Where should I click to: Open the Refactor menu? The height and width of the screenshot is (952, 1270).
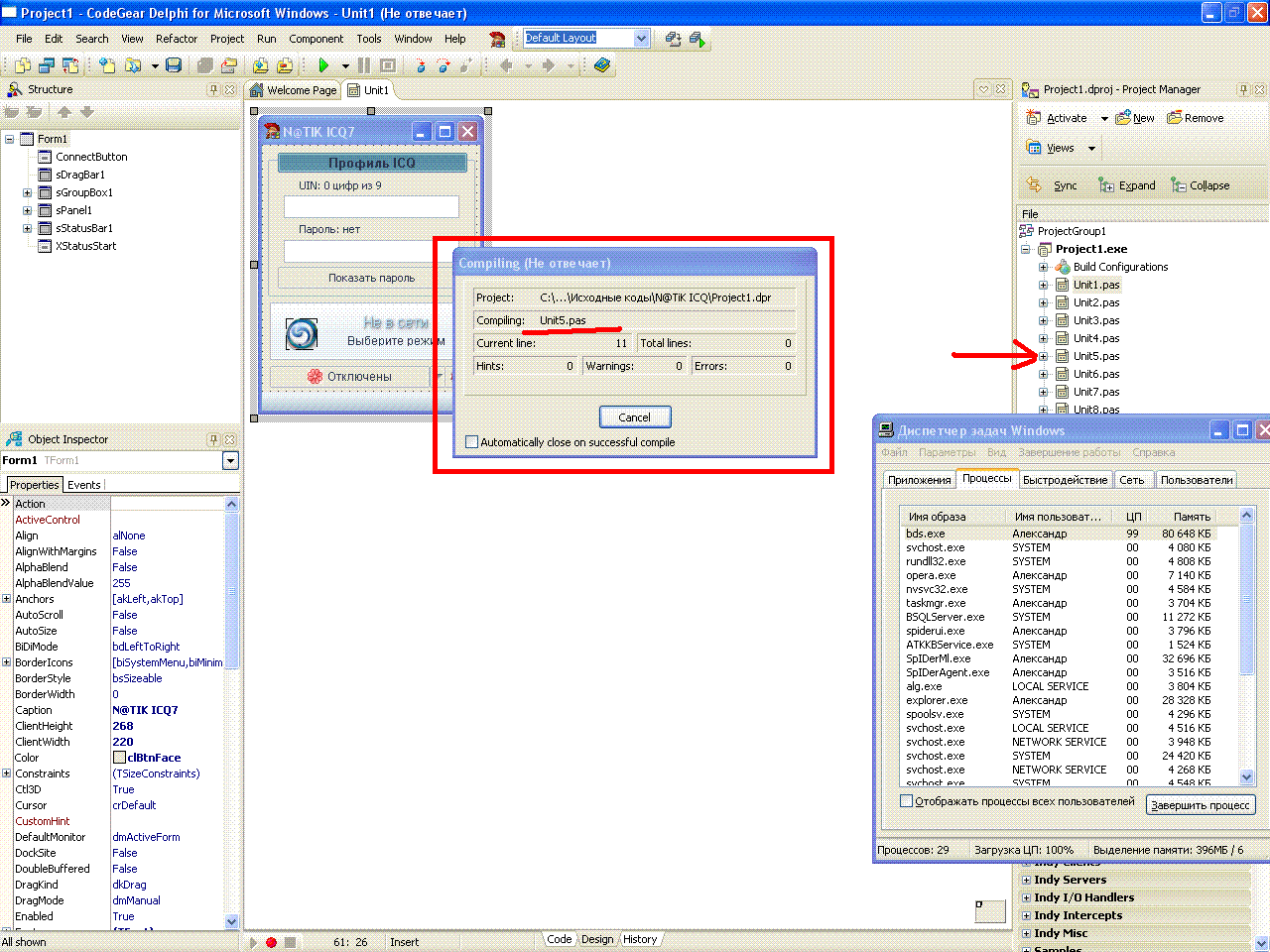pos(177,39)
